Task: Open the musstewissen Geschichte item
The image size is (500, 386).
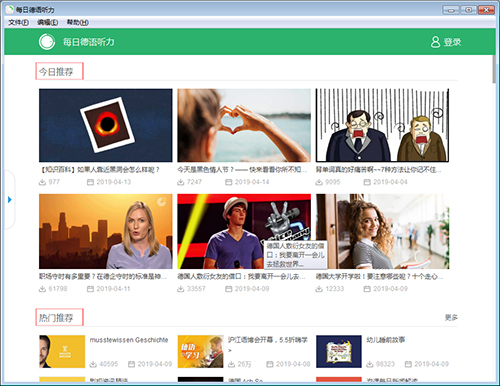Action: pos(129,340)
